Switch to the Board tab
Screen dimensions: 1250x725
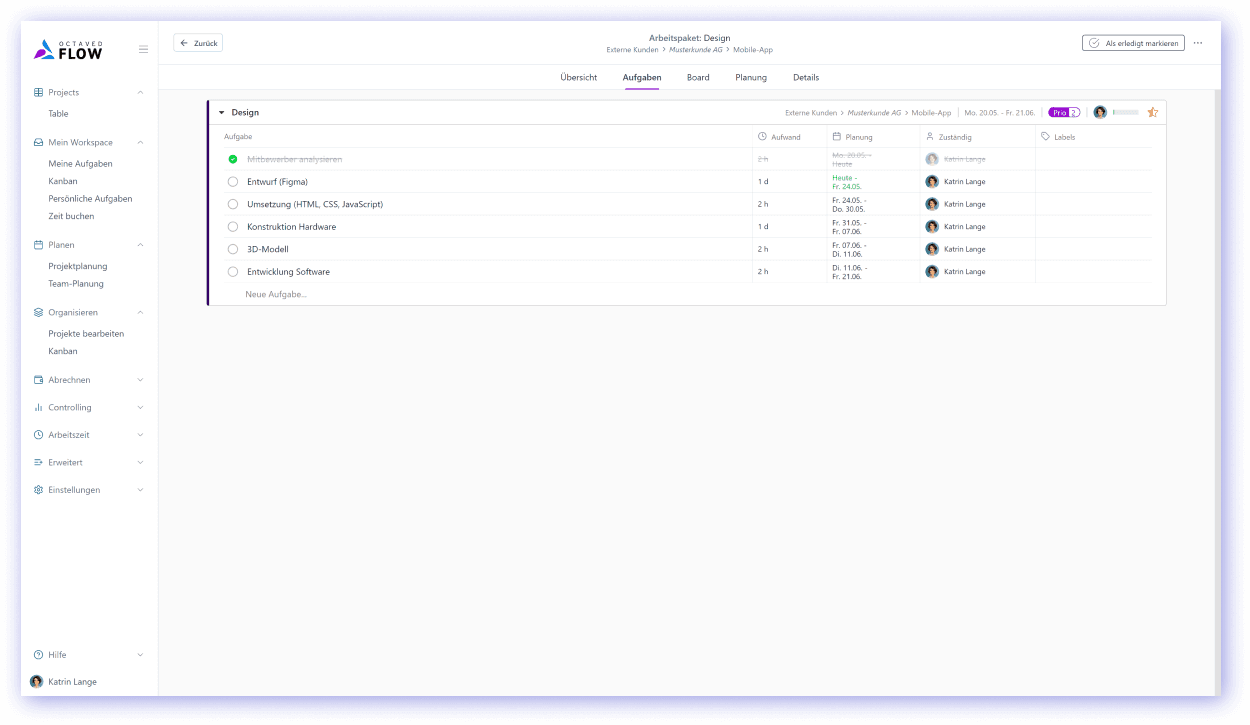(698, 78)
